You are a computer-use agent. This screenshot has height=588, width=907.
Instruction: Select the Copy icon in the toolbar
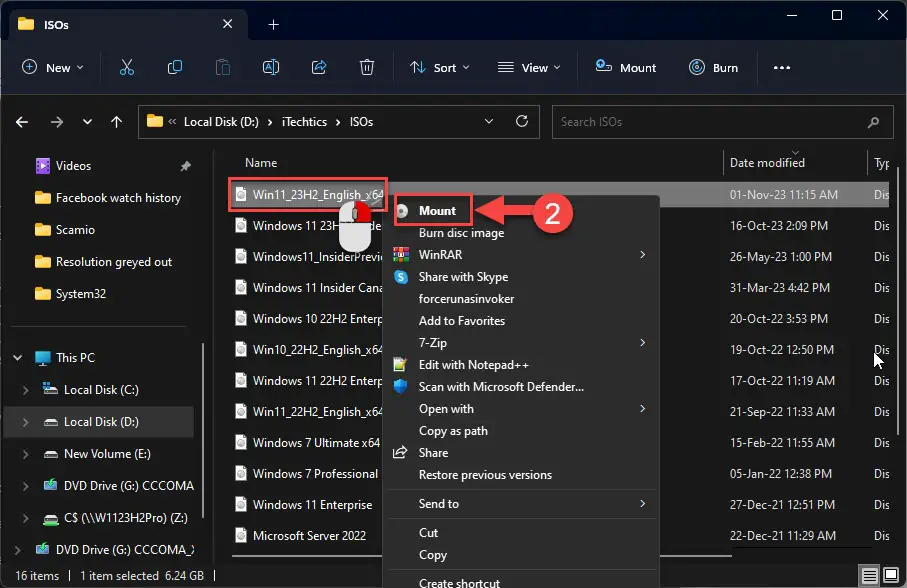[x=175, y=67]
